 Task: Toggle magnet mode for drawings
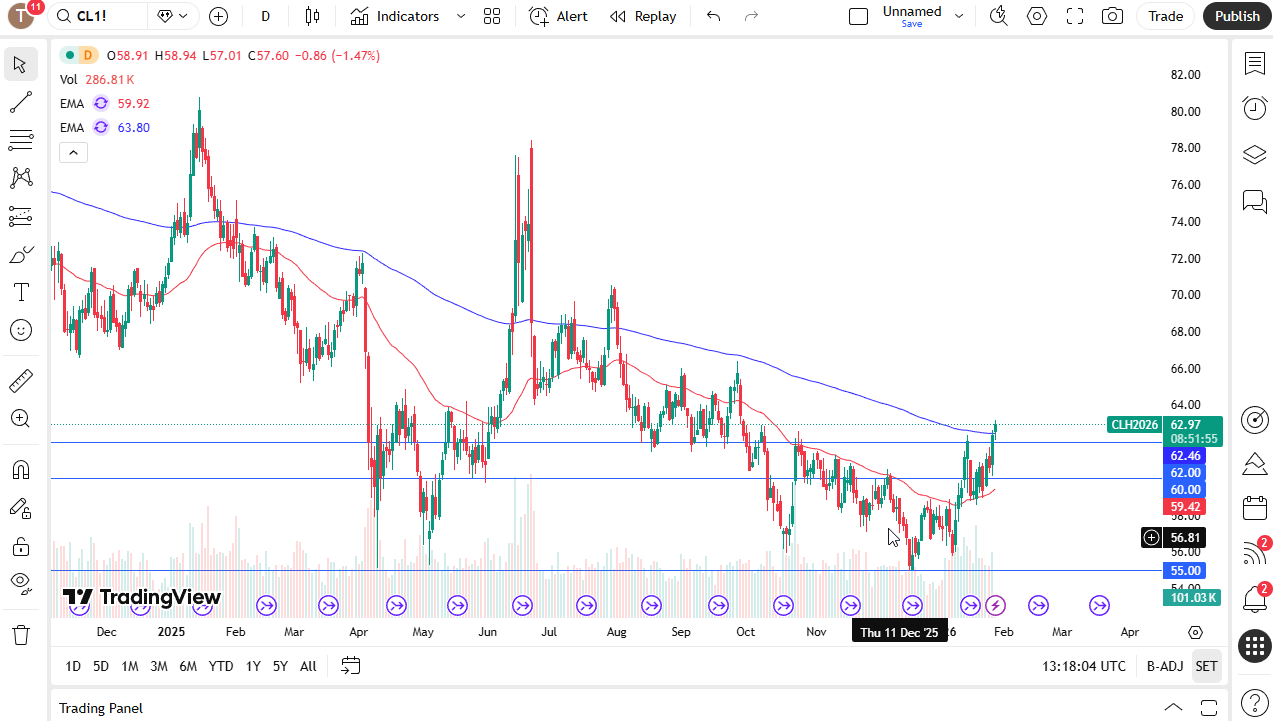[20, 470]
